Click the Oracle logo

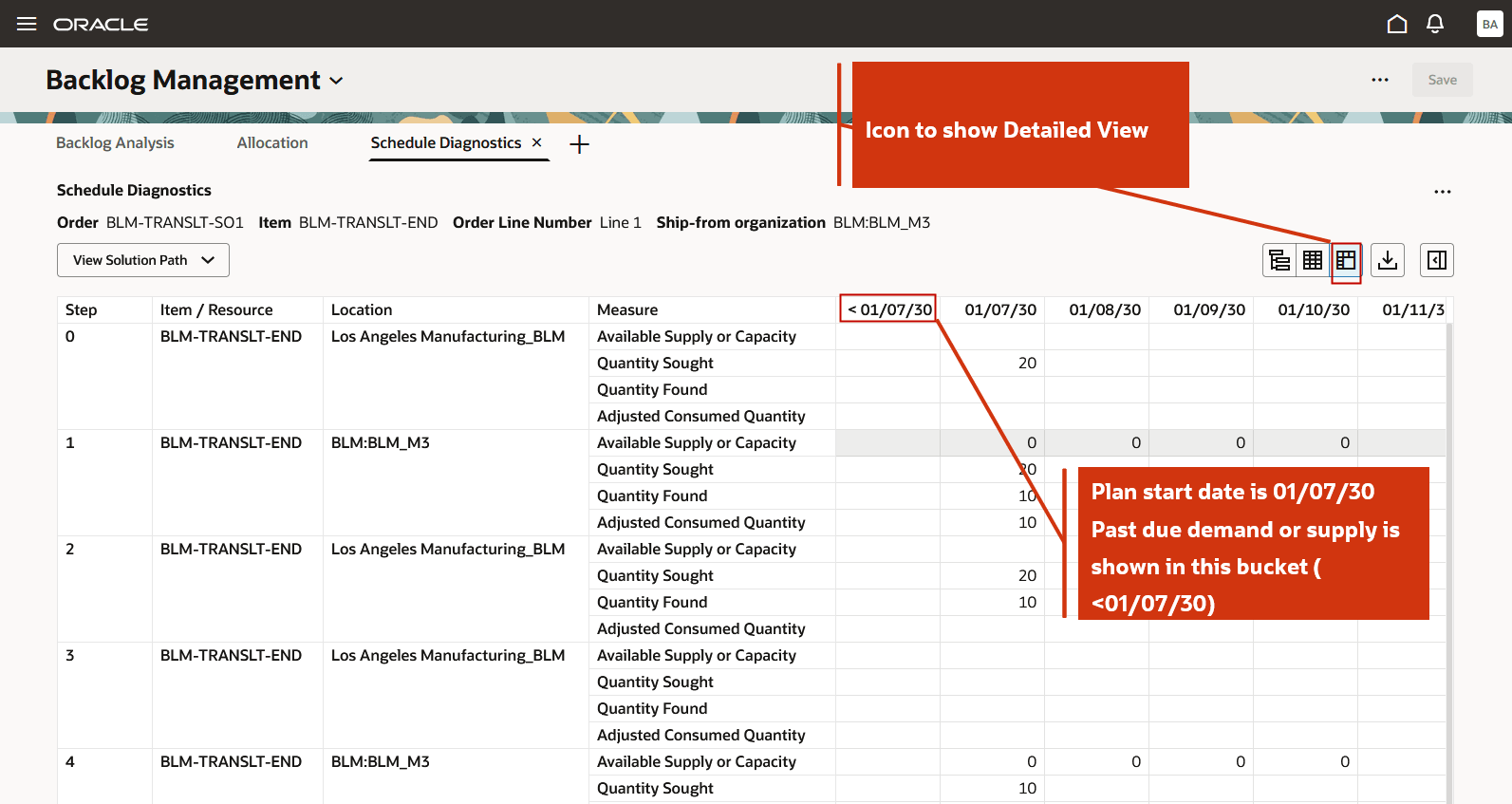101,25
